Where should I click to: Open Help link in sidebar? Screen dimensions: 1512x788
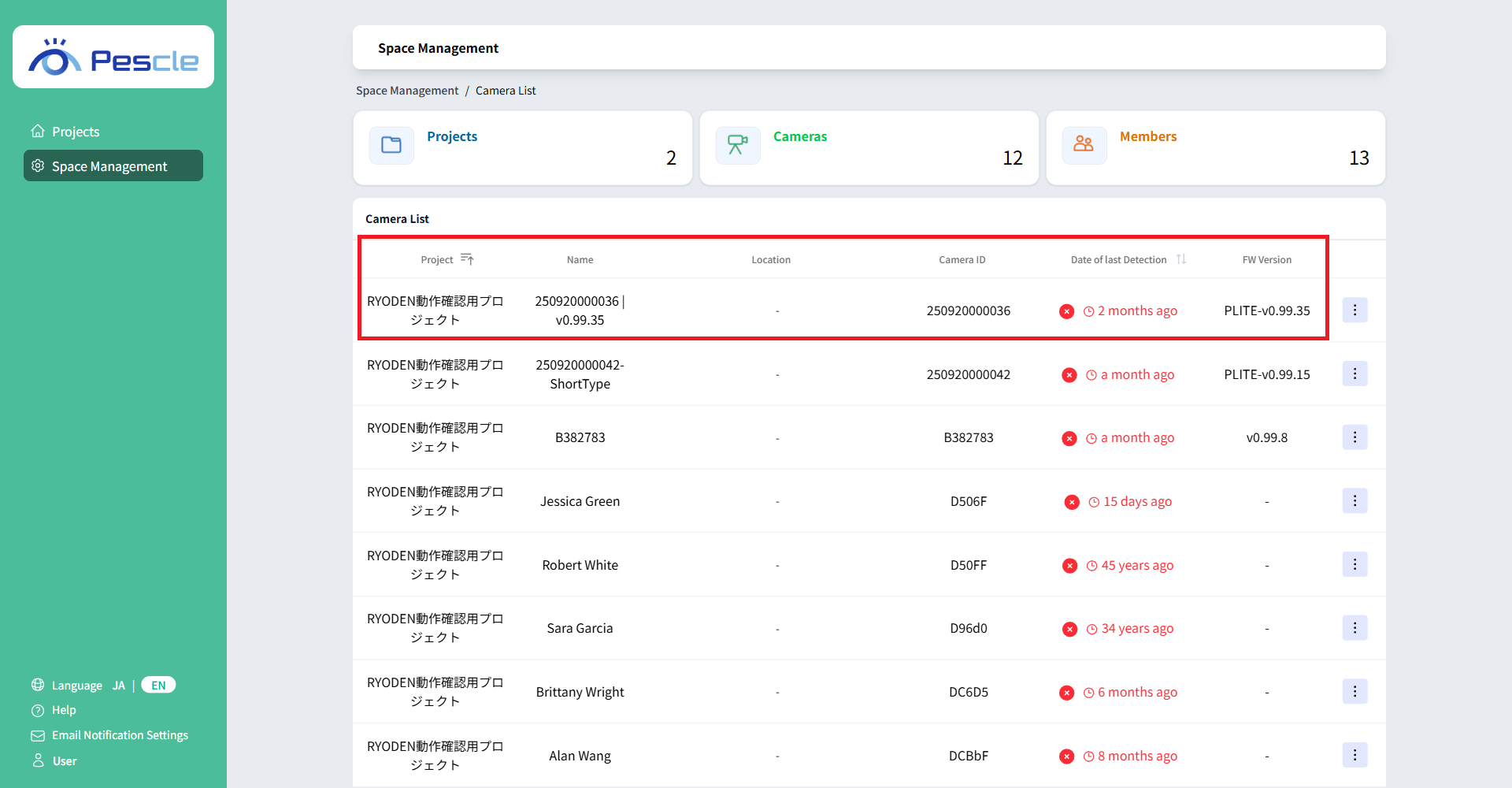(x=64, y=710)
